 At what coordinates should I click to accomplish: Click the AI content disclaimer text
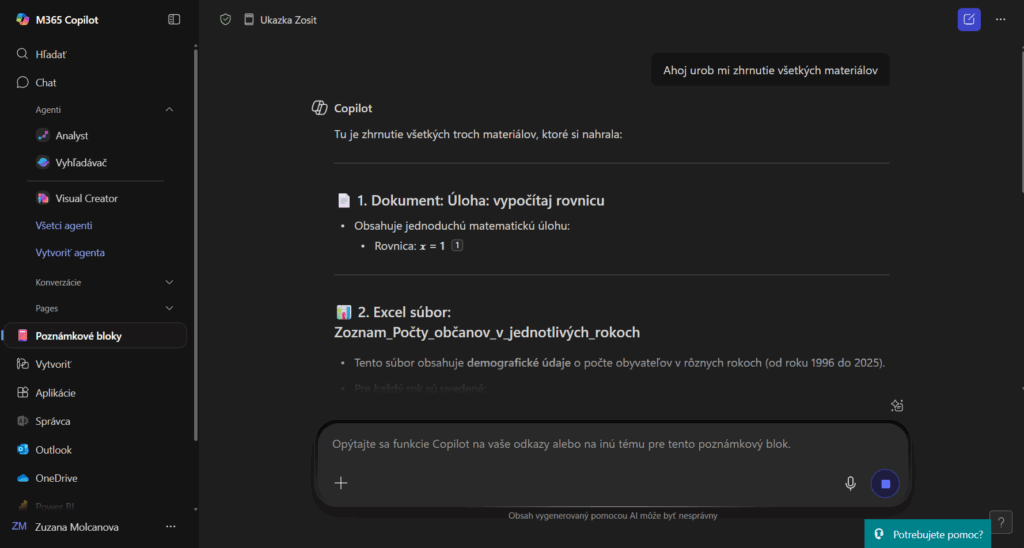[x=613, y=515]
